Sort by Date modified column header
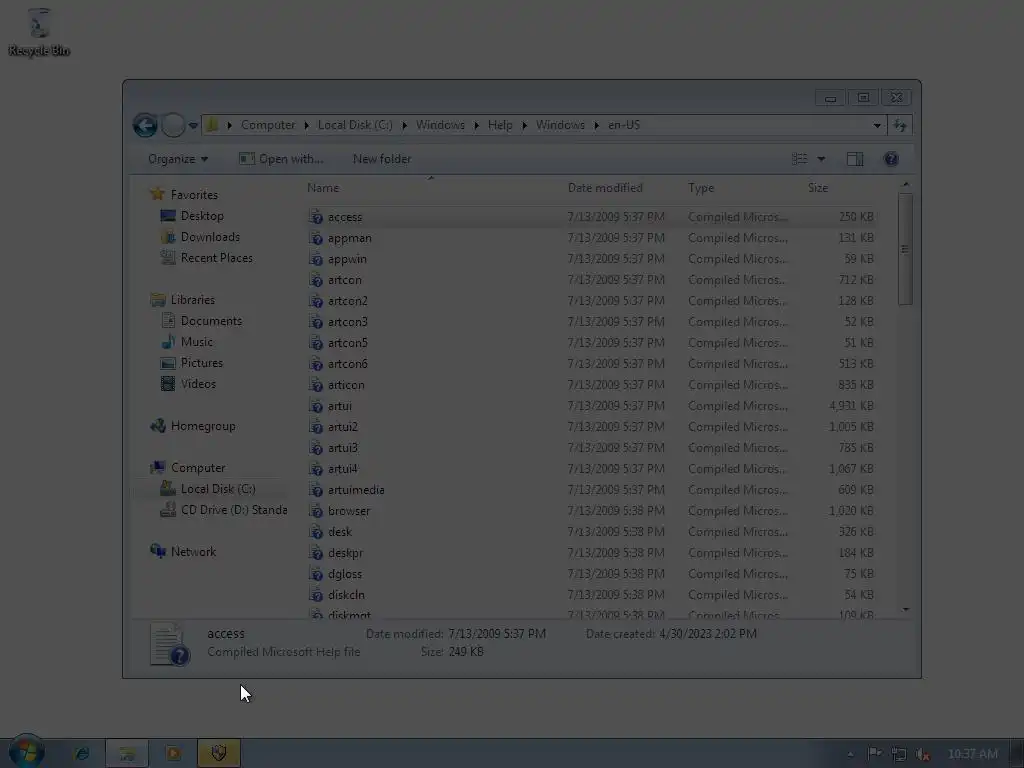This screenshot has height=768, width=1024. point(605,187)
